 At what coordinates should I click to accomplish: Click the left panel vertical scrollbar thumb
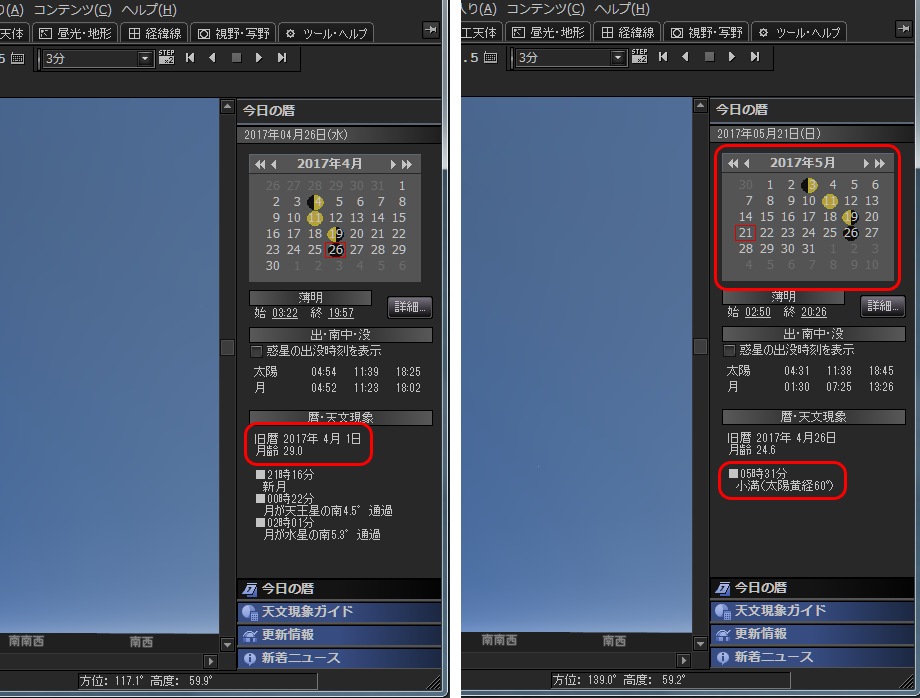pyautogui.click(x=227, y=347)
